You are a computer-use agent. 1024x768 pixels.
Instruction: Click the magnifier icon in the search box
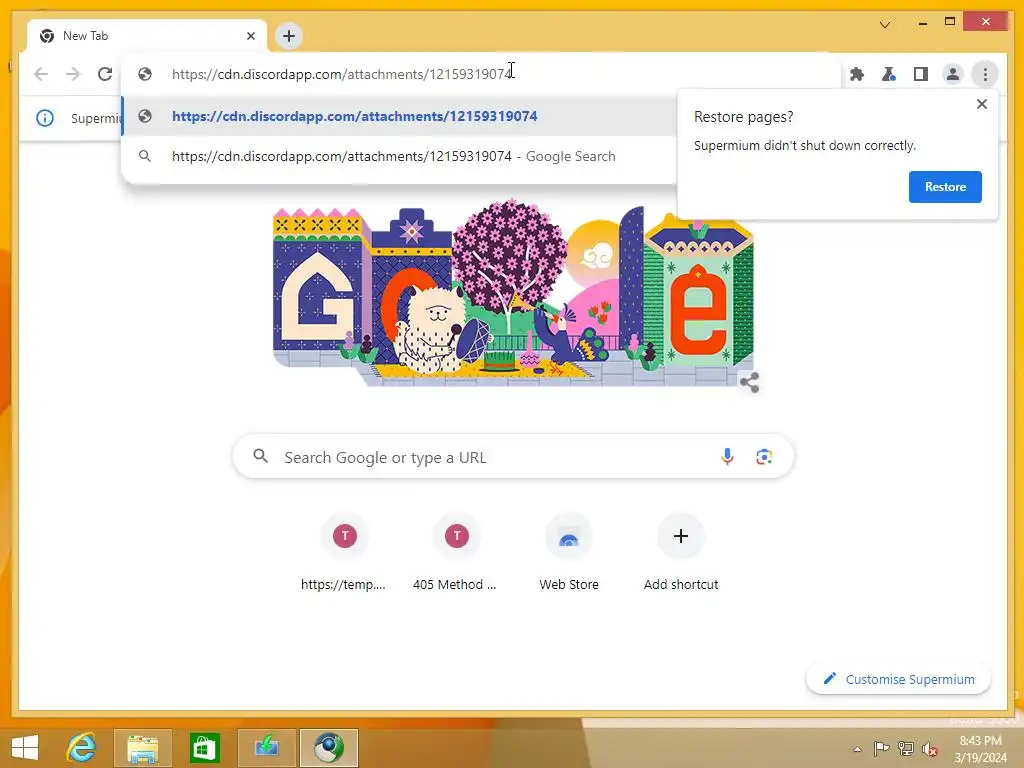[261, 456]
